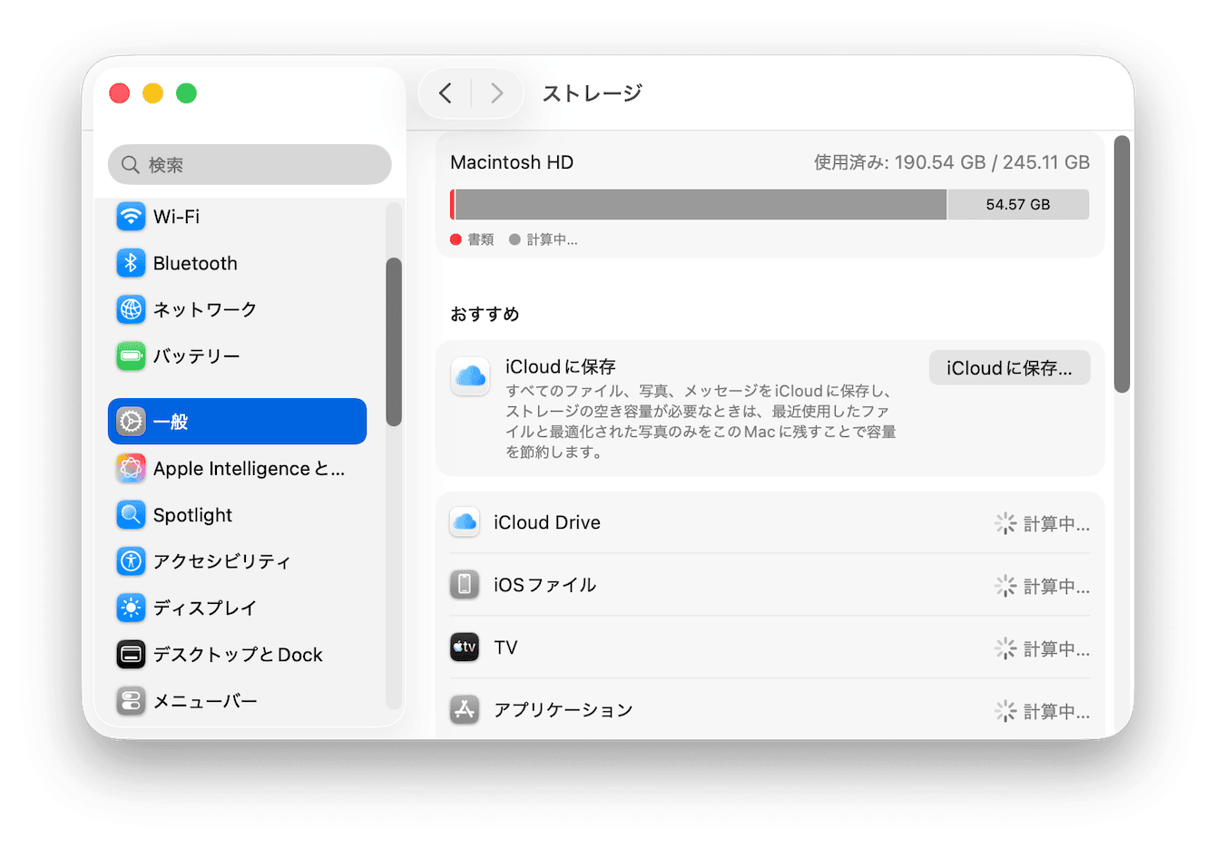Click the Apple TV app icon
Viewport: 1216px width, 847px height.
464,647
